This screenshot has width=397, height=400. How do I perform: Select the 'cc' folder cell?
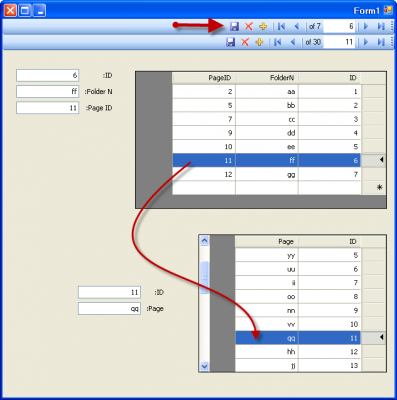(267, 119)
